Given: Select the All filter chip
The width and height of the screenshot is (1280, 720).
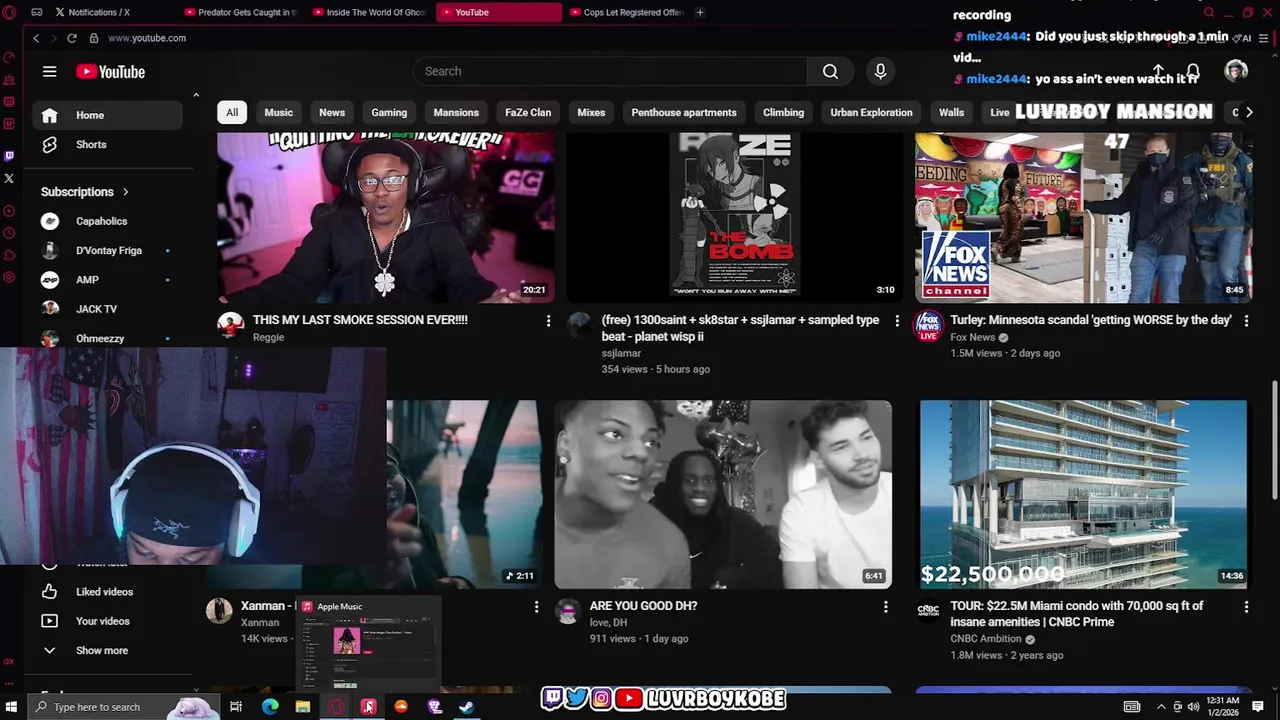Looking at the screenshot, I should tap(232, 112).
